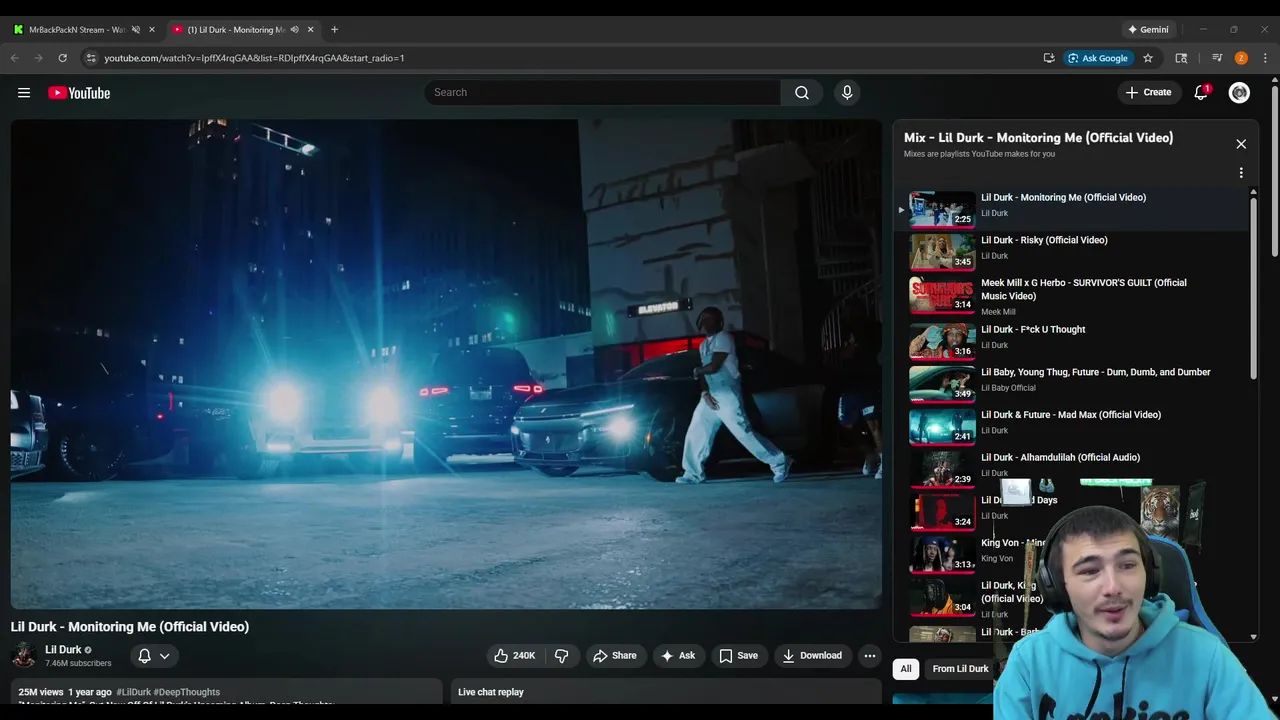Click the video player area
This screenshot has height=720, width=1280.
pyautogui.click(x=446, y=364)
